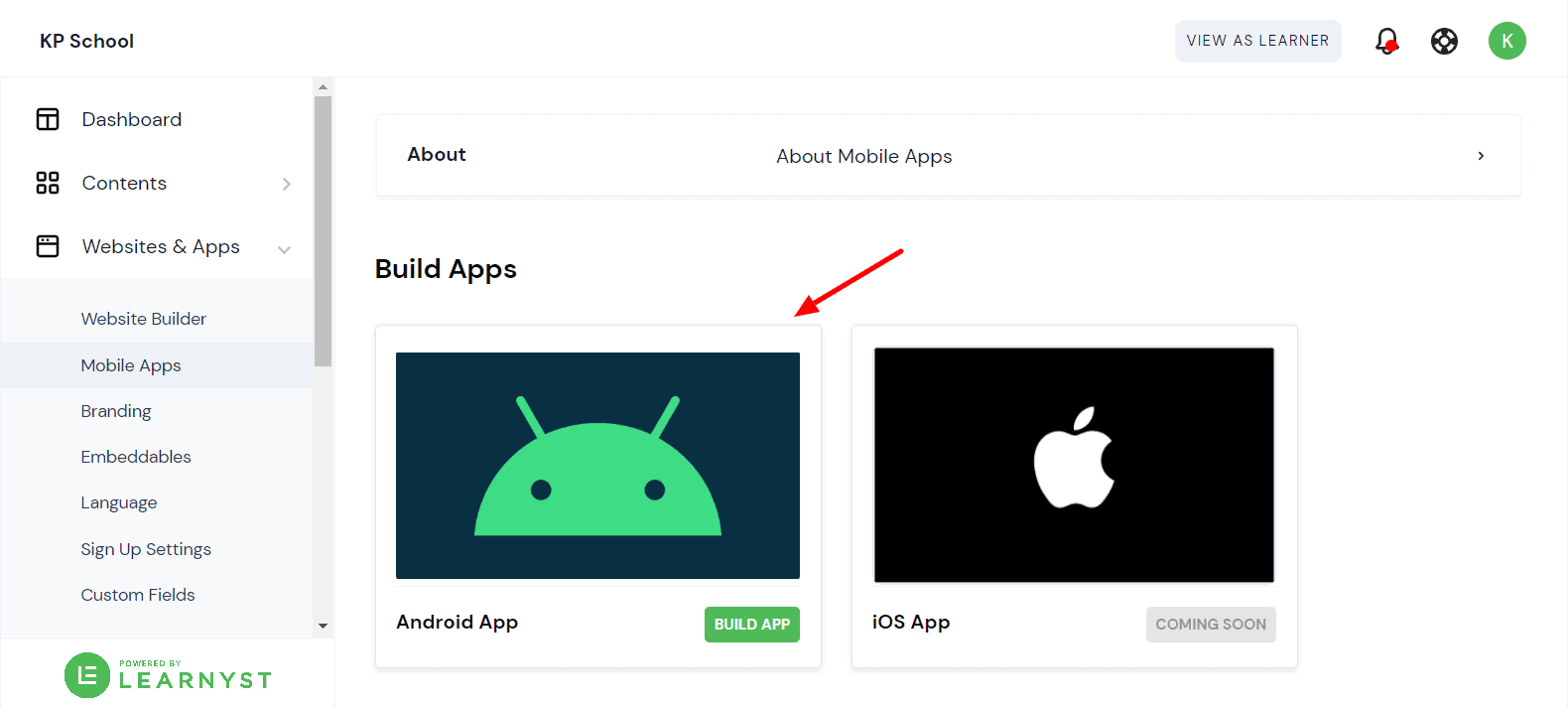
Task: Click the Learnyst logo in sidebar
Action: 168,675
